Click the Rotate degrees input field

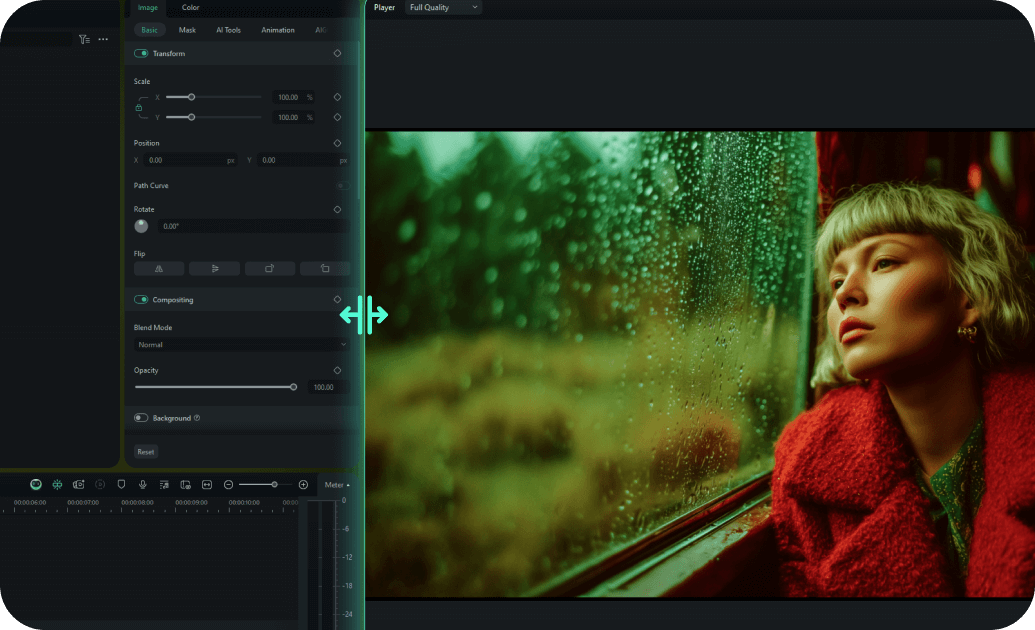pyautogui.click(x=253, y=226)
